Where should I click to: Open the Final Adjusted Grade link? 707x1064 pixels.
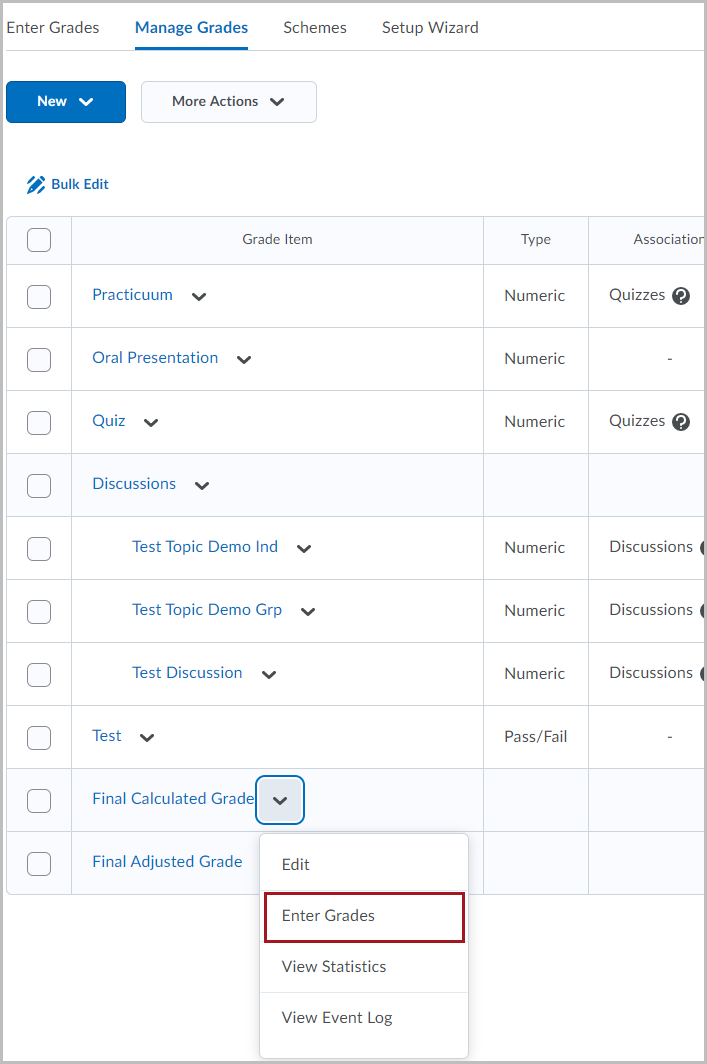point(167,862)
